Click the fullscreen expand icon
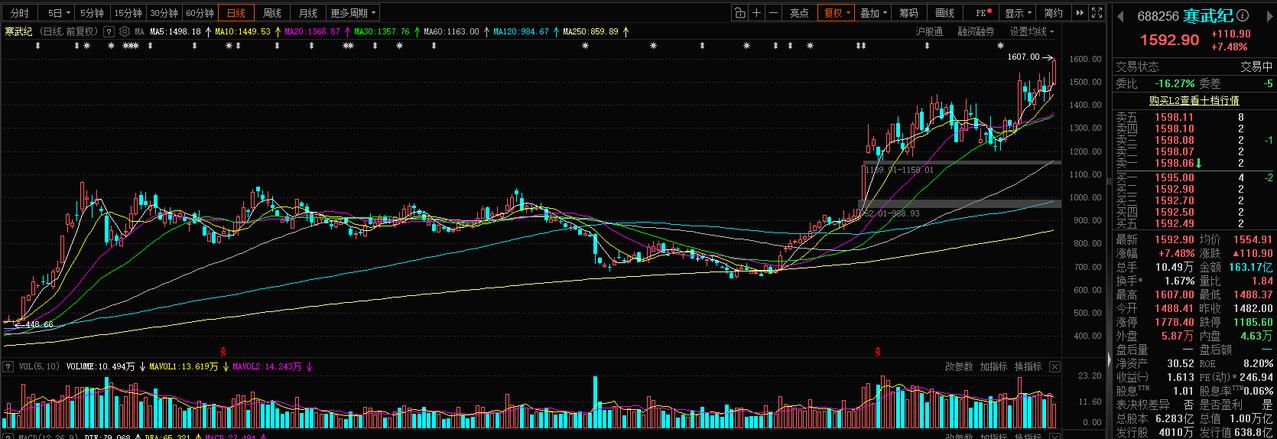 (x=1096, y=13)
